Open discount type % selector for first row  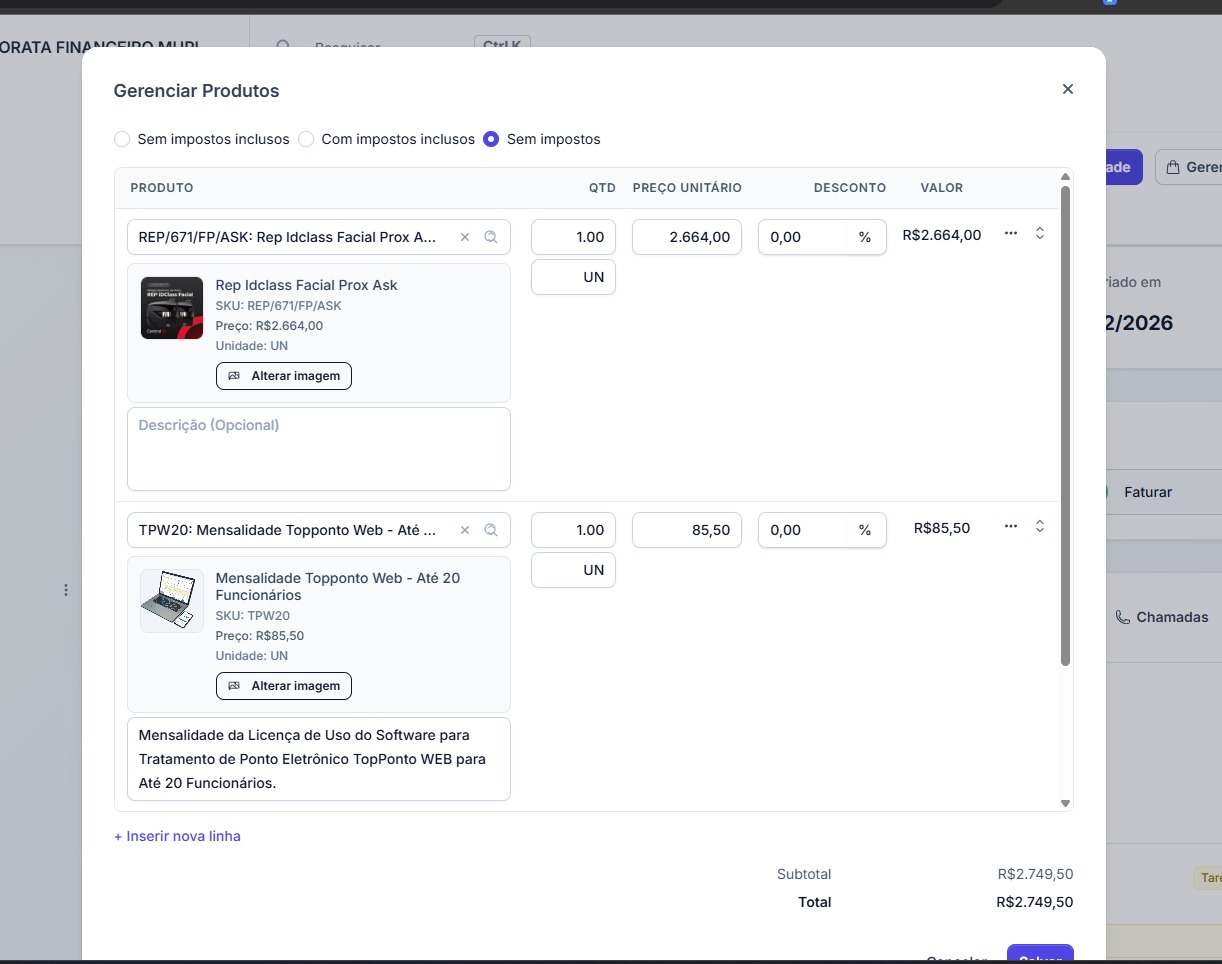click(864, 237)
